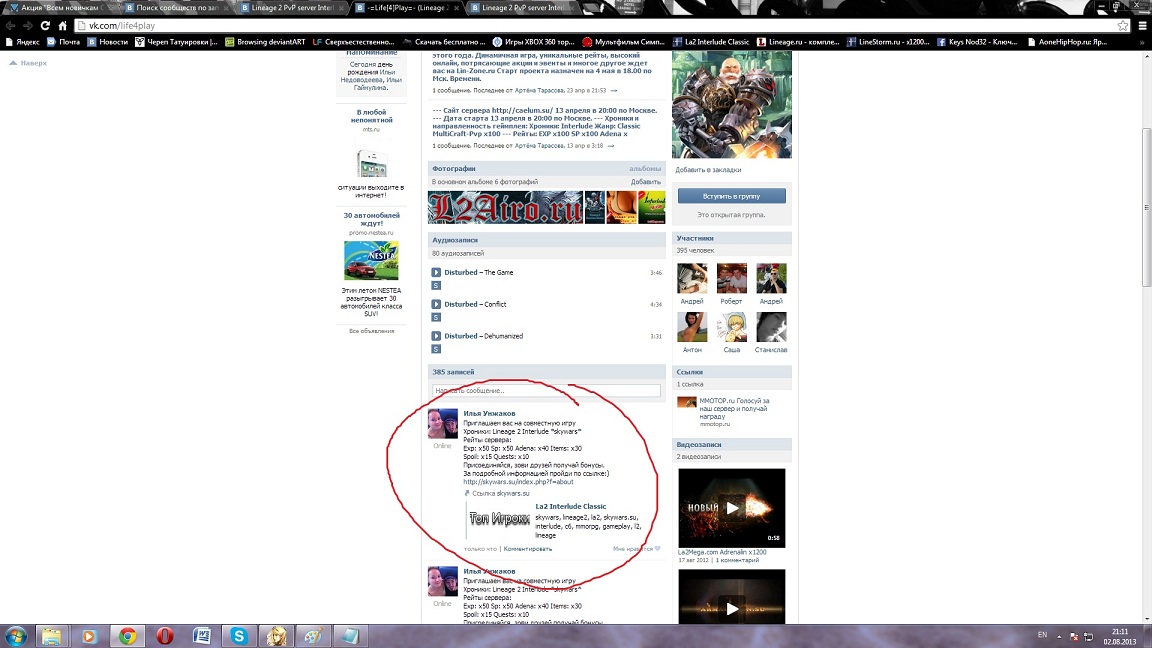The image size is (1152, 648).
Task: Click the S icon under The Game track
Action: (436, 285)
